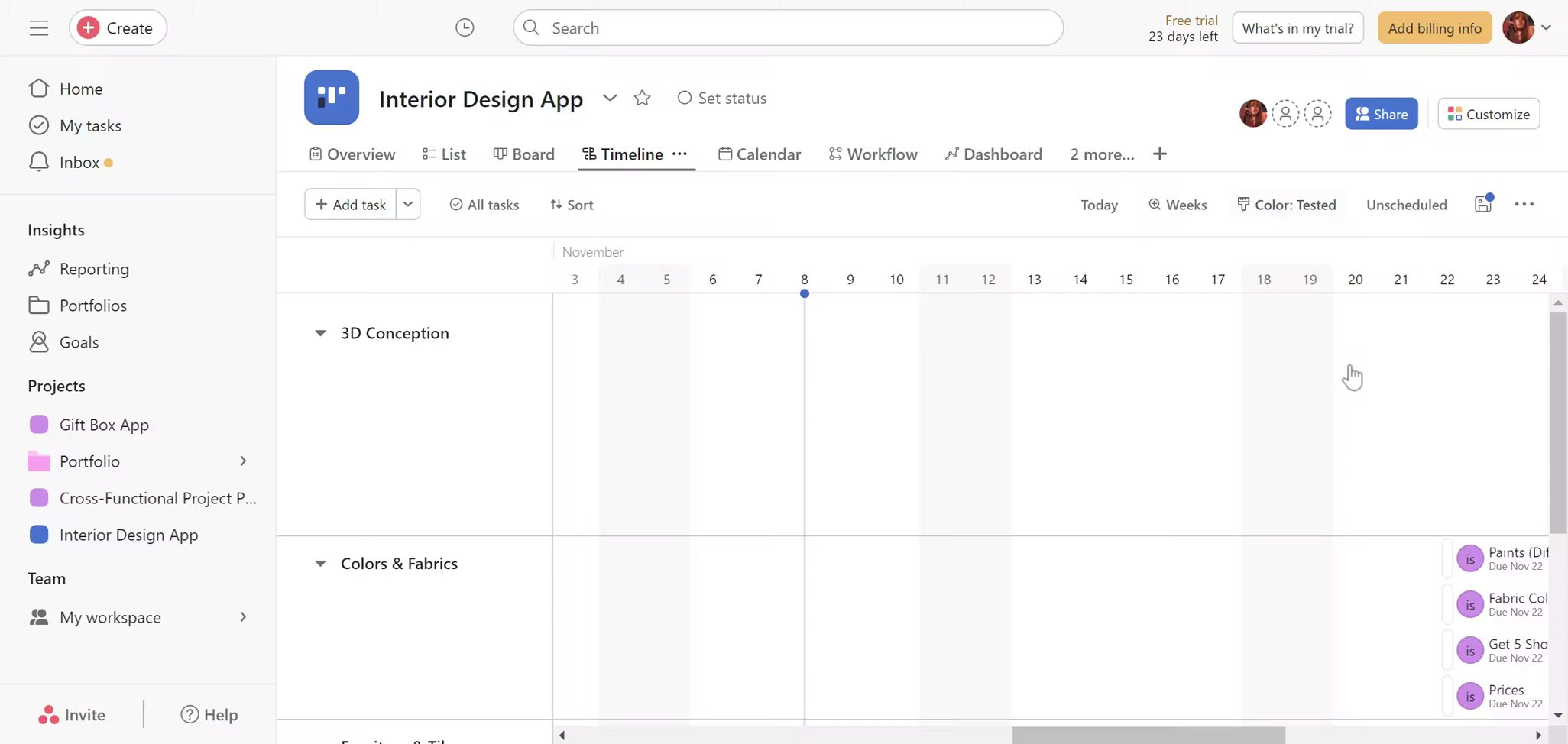Open Weeks zoom selector
Screen dimensions: 1568x744
[1178, 205]
